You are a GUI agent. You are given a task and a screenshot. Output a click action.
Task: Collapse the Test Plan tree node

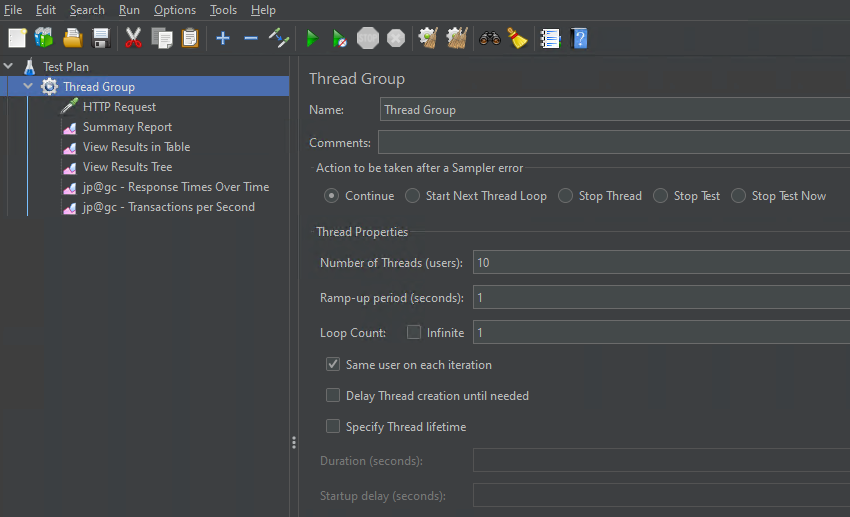[8, 66]
